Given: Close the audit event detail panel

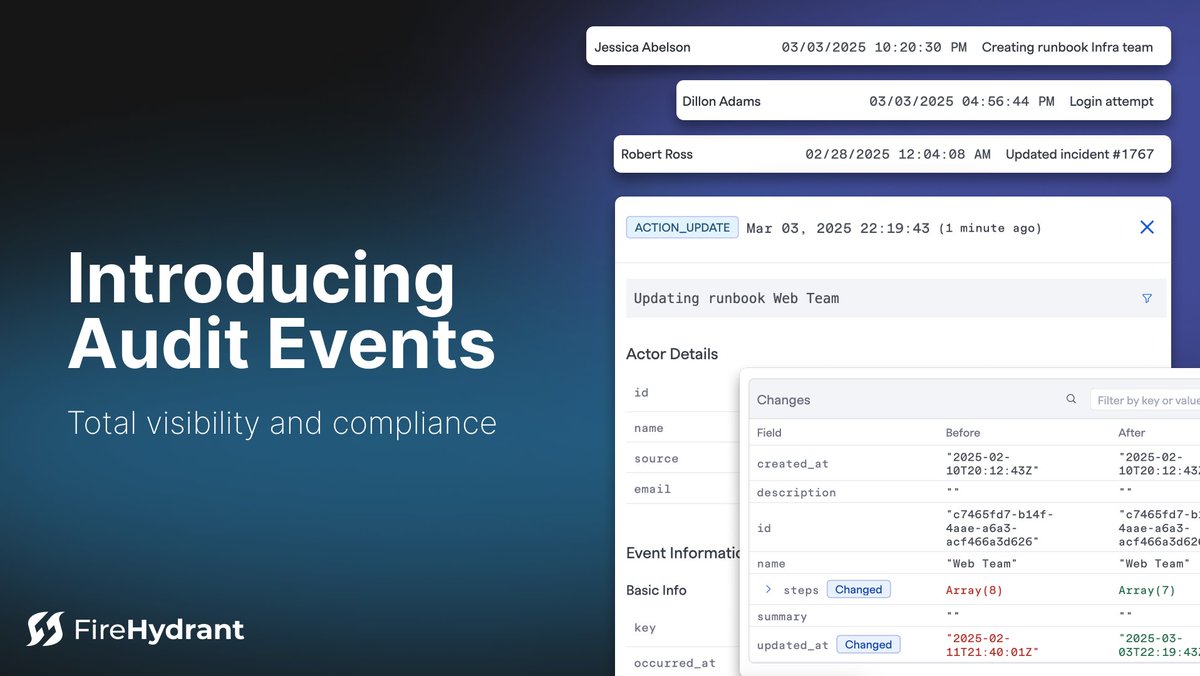Looking at the screenshot, I should point(1147,227).
